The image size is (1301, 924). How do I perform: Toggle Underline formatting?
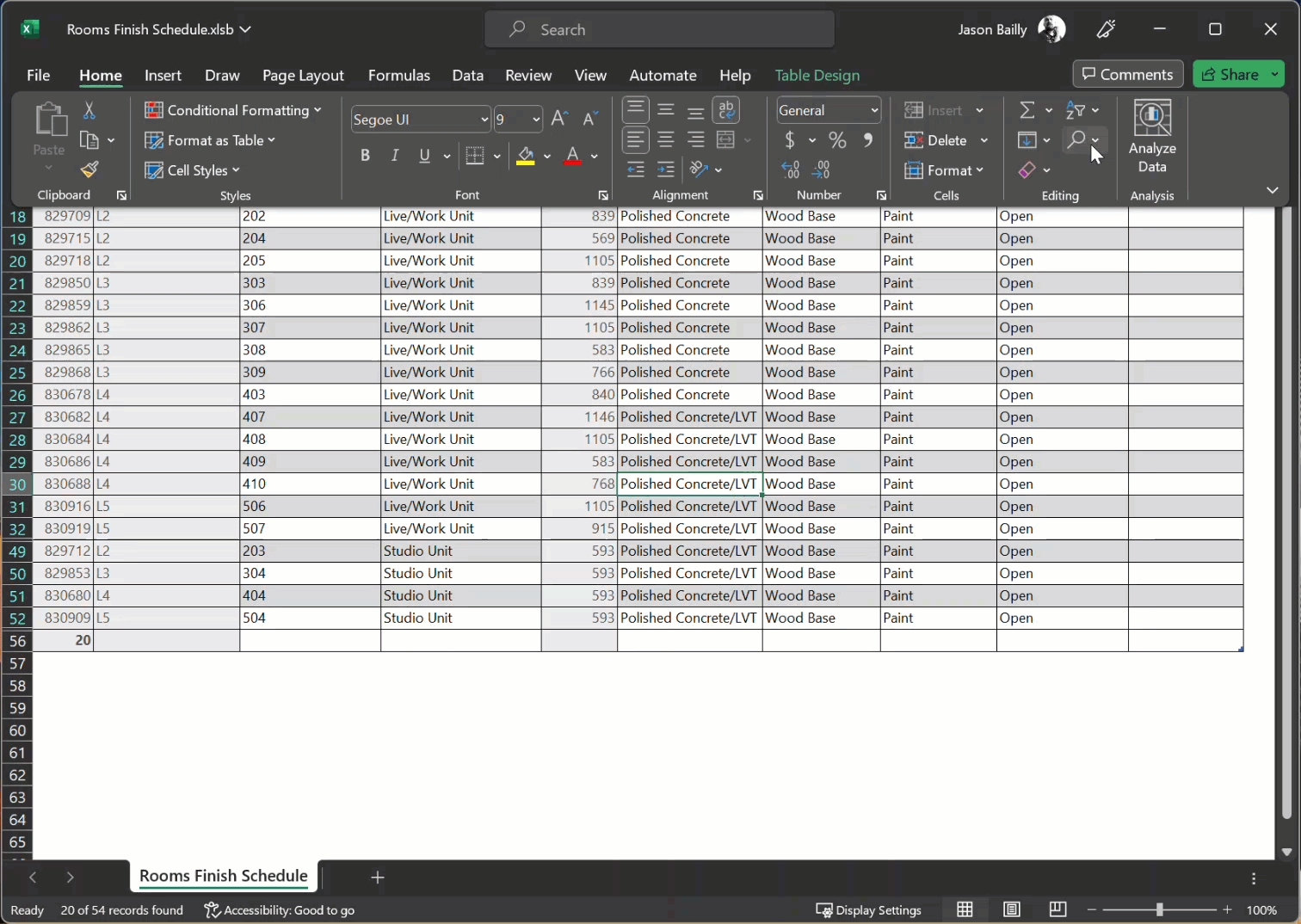pyautogui.click(x=424, y=156)
